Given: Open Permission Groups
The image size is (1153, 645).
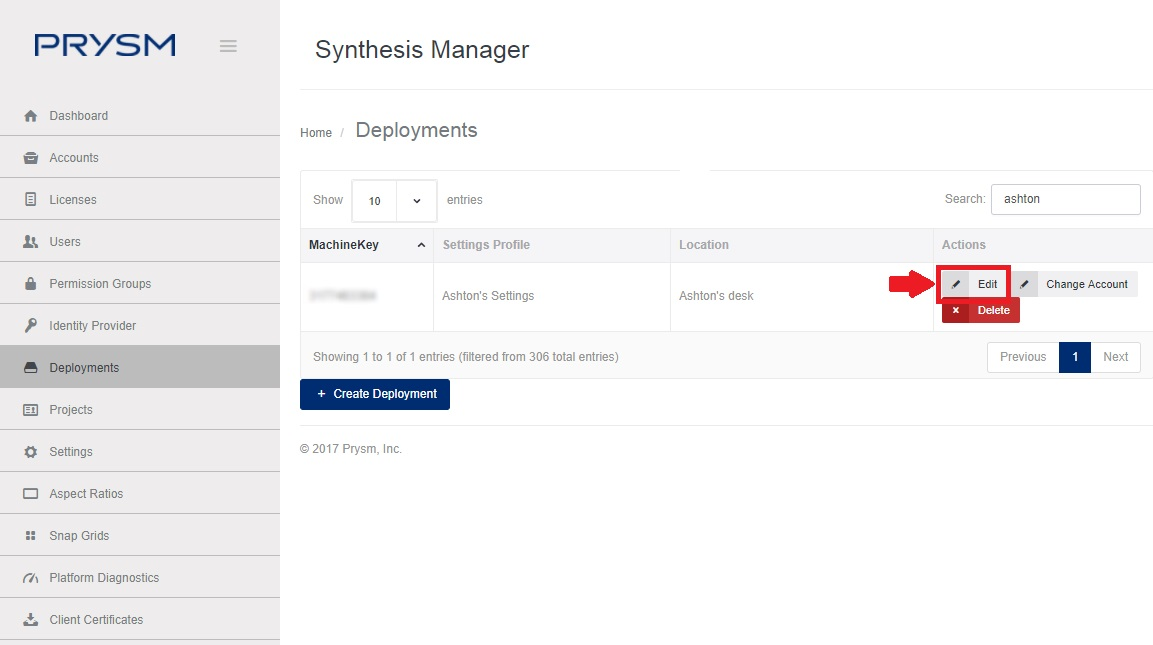Looking at the screenshot, I should [140, 283].
